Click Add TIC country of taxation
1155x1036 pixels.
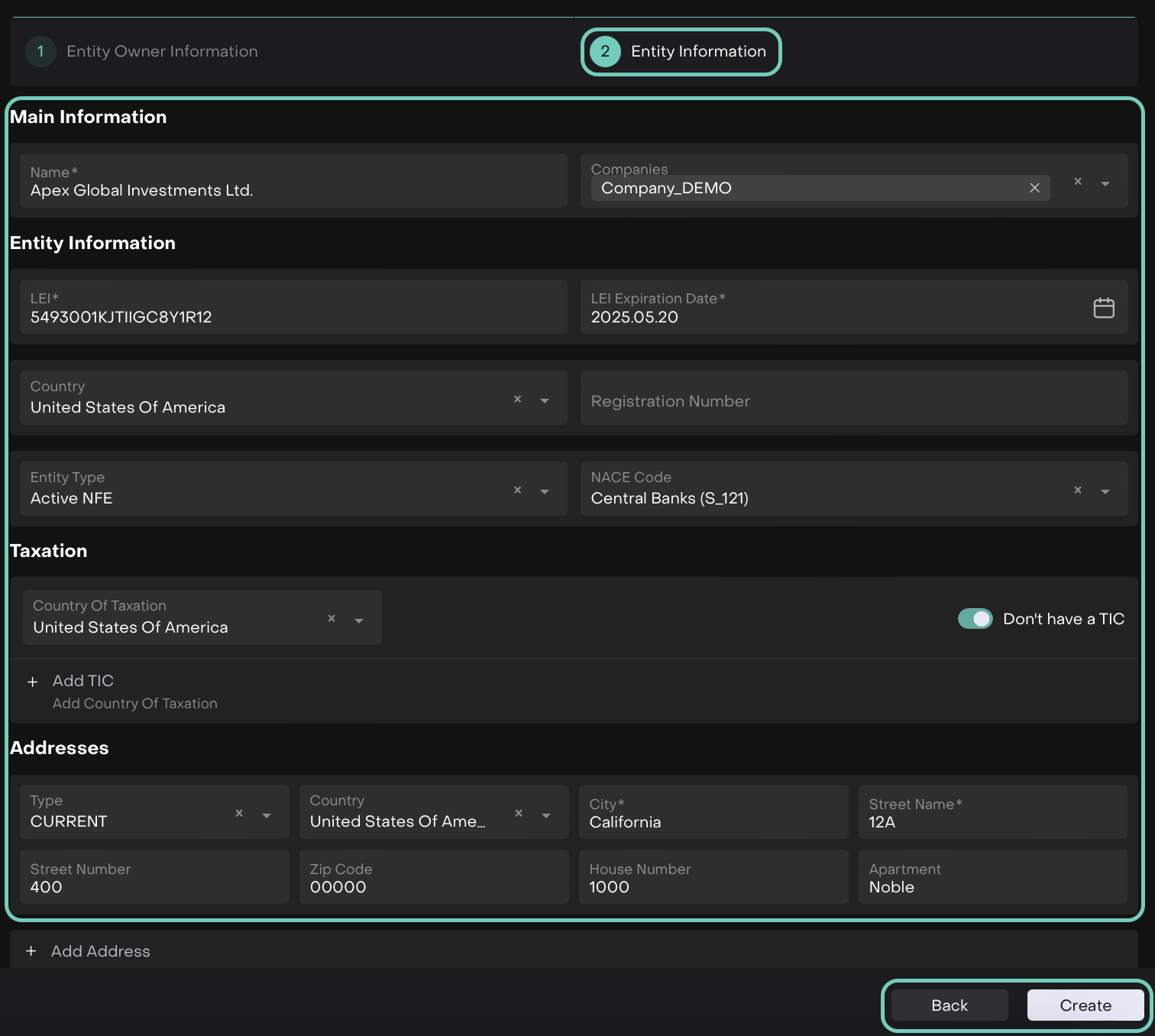click(83, 681)
